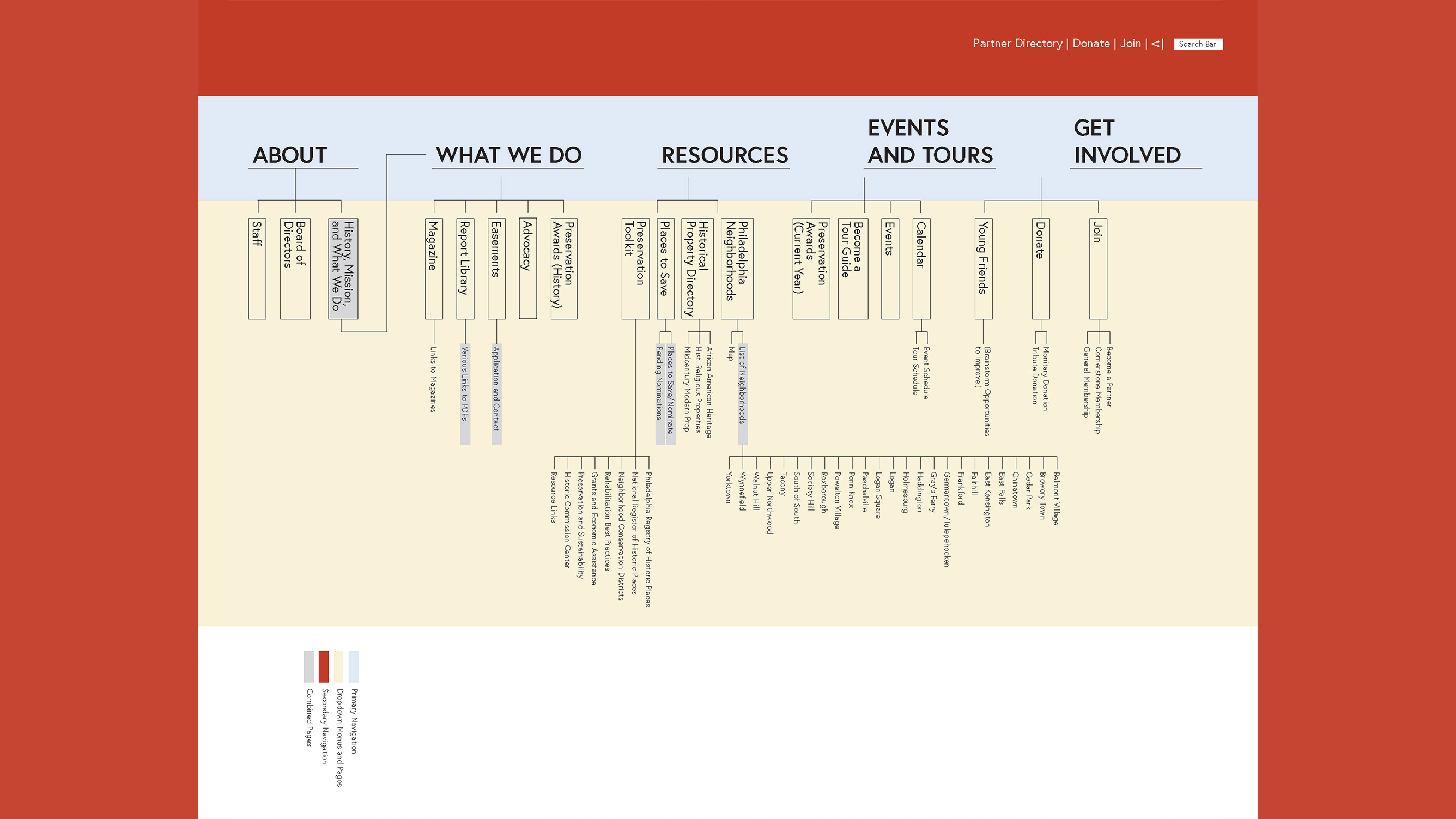The image size is (1456, 819).
Task: Open the WHAT WE DO heading
Action: pos(508,155)
